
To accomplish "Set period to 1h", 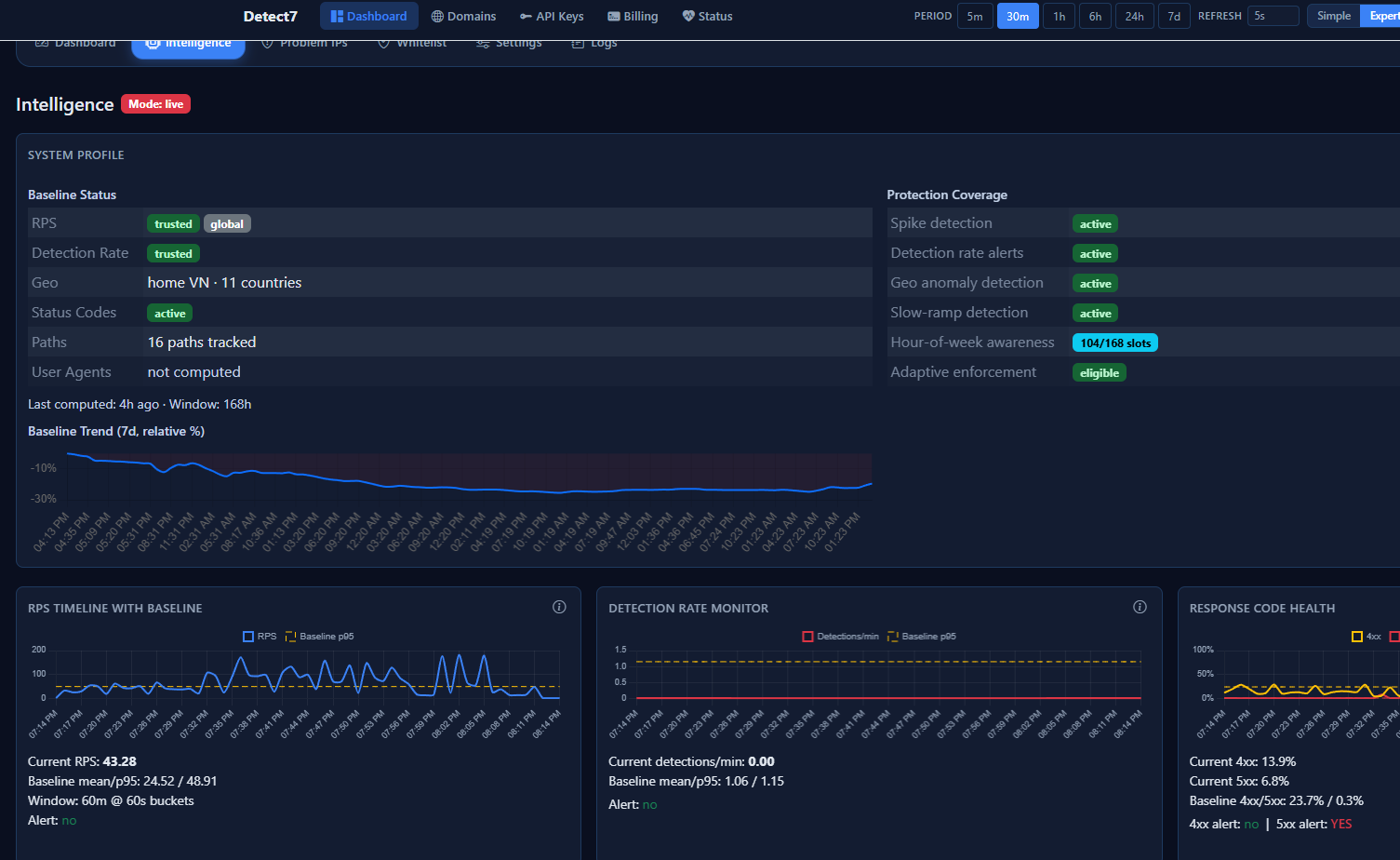I will click(x=1059, y=16).
